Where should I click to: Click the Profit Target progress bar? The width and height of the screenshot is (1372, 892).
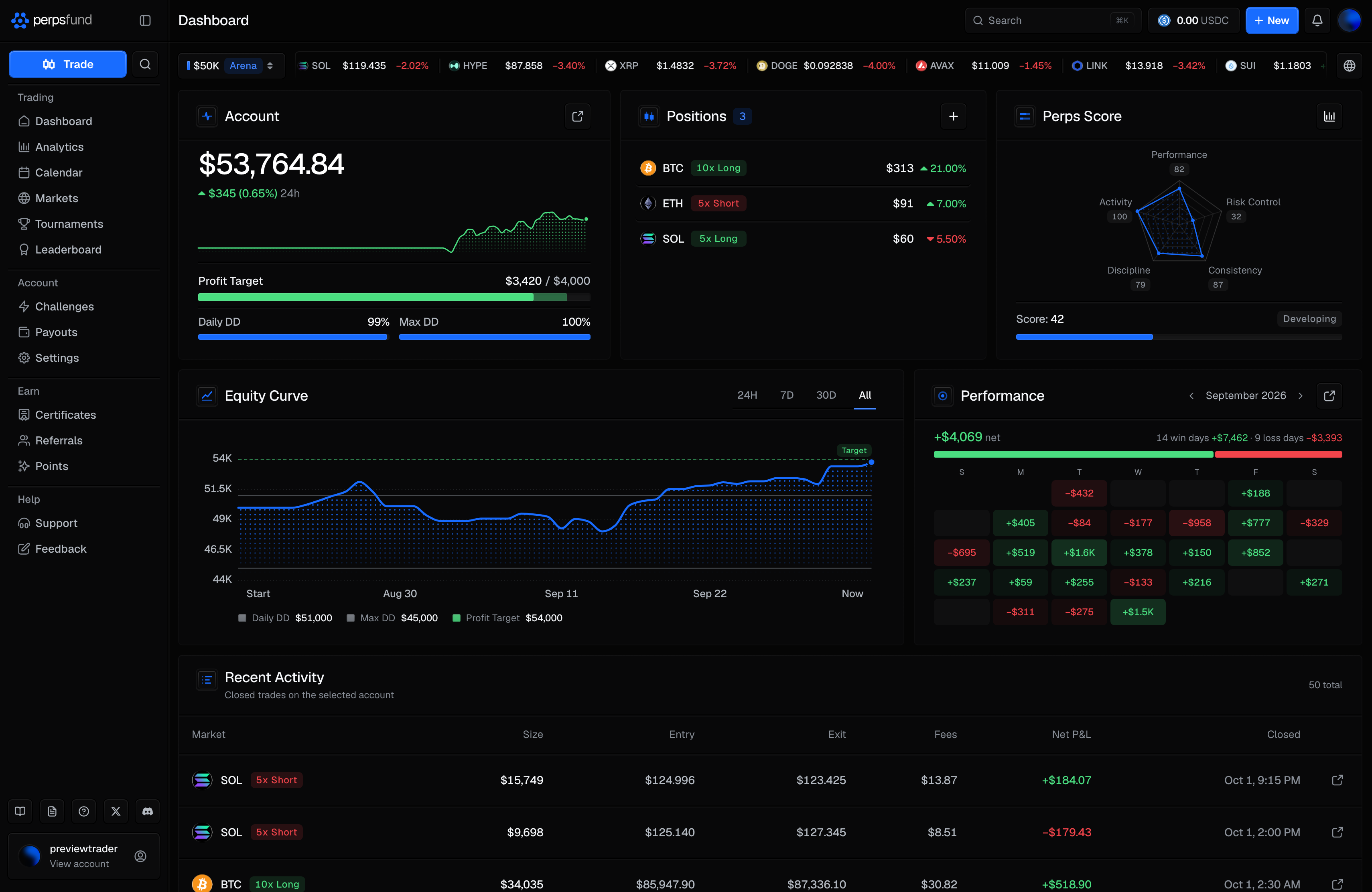[x=394, y=297]
